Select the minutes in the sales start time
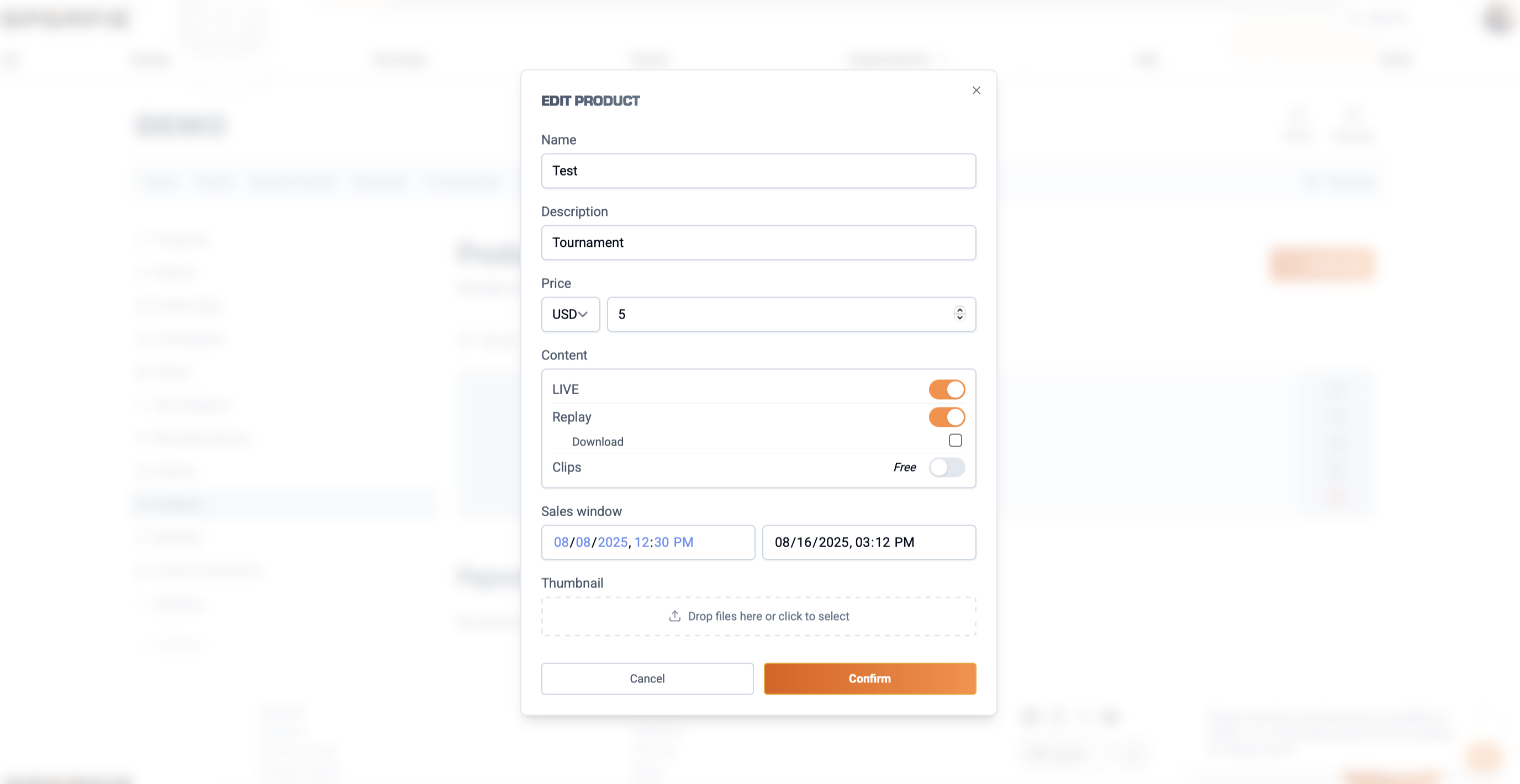This screenshot has height=784, width=1520. (x=661, y=542)
